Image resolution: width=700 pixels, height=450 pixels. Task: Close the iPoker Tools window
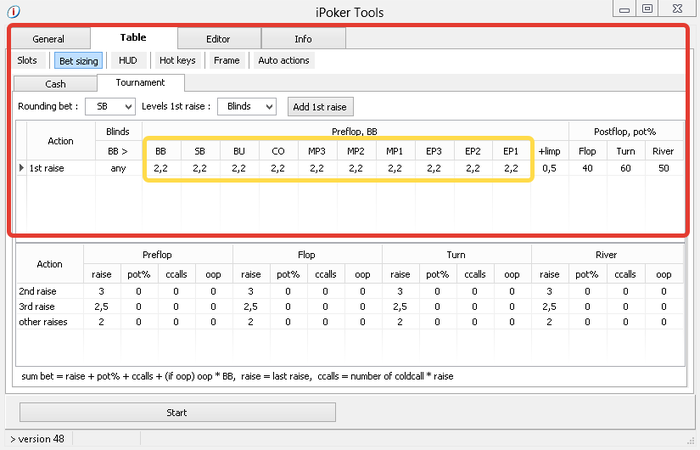[x=677, y=8]
